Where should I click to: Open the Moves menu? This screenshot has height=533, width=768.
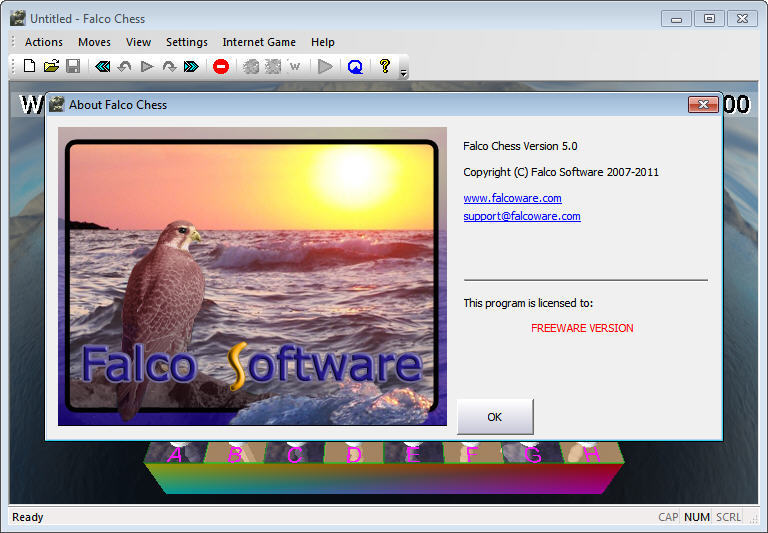coord(94,42)
